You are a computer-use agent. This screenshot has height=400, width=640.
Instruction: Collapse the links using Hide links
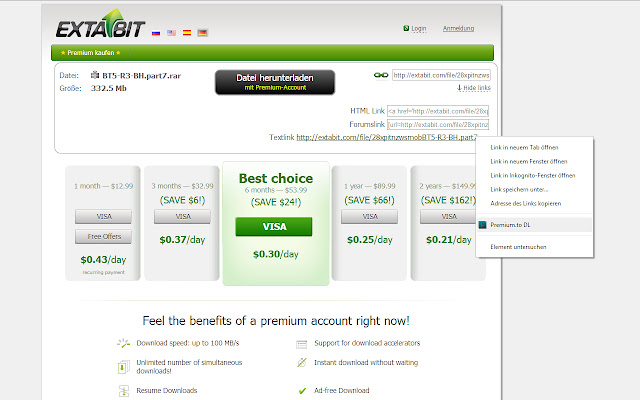point(474,88)
